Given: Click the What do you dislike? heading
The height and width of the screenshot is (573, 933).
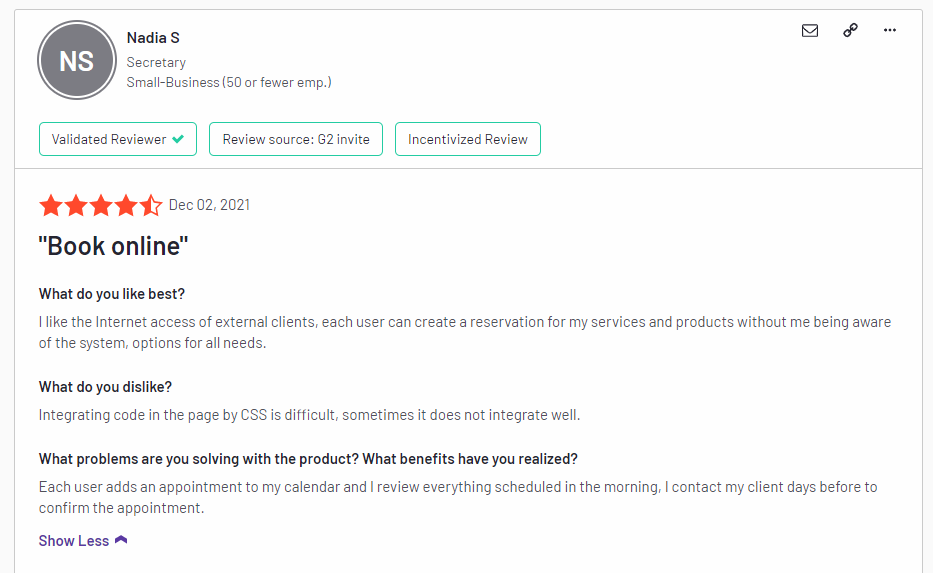Looking at the screenshot, I should coord(105,387).
